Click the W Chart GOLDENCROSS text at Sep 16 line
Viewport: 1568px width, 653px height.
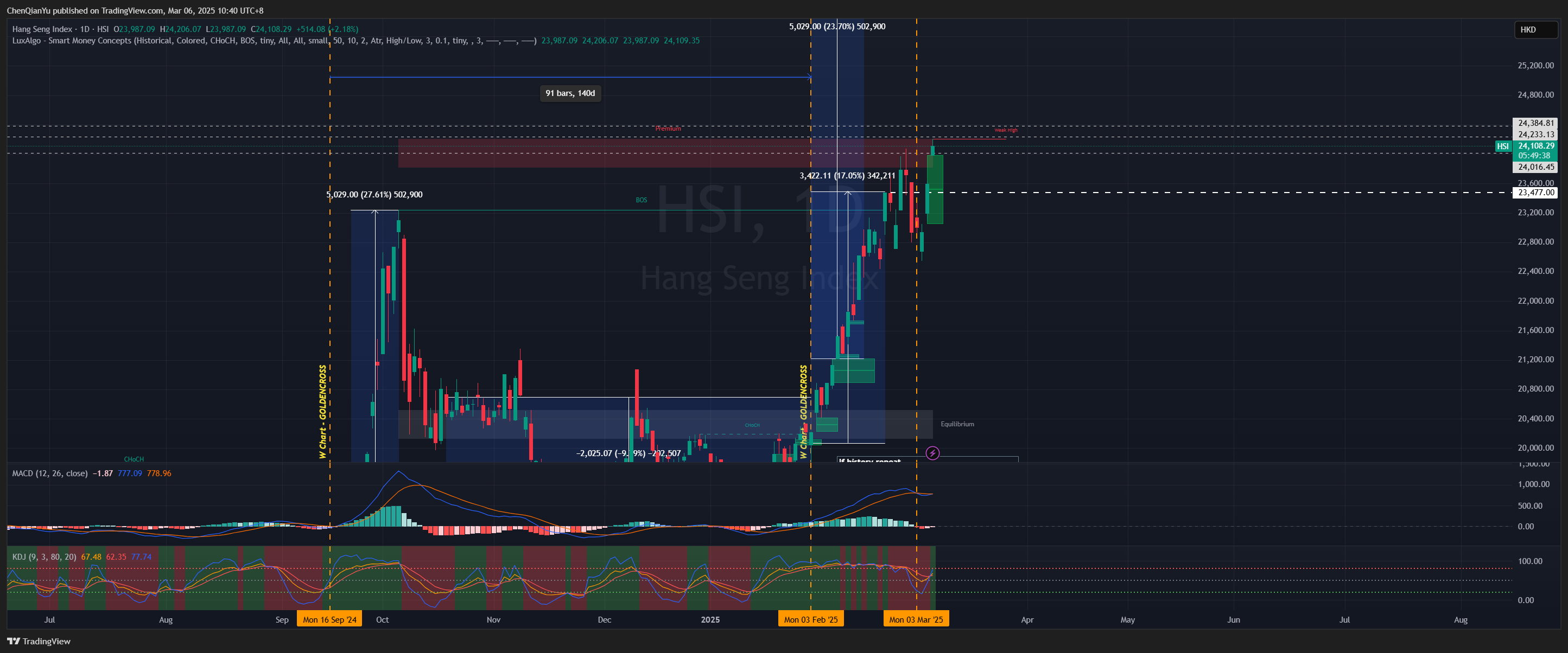coord(322,412)
